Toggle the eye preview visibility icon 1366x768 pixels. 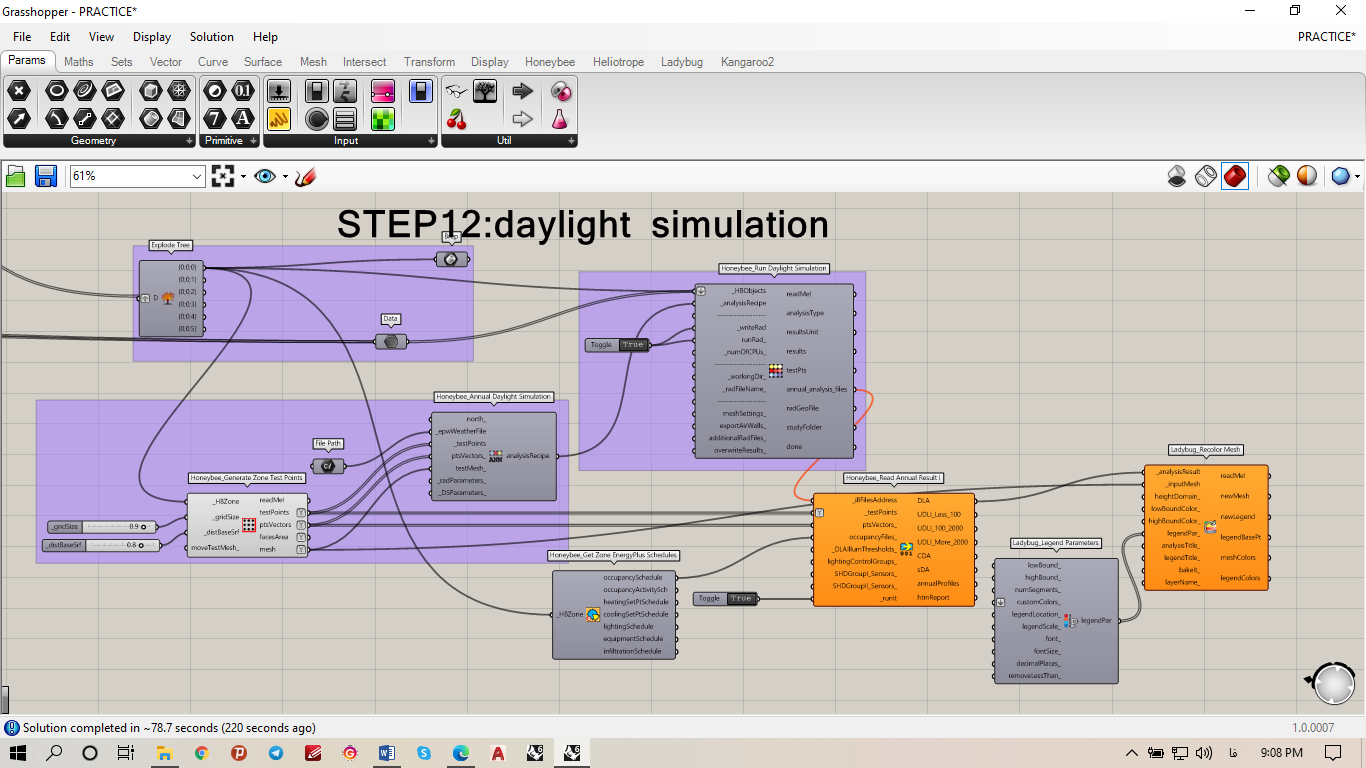[x=264, y=176]
